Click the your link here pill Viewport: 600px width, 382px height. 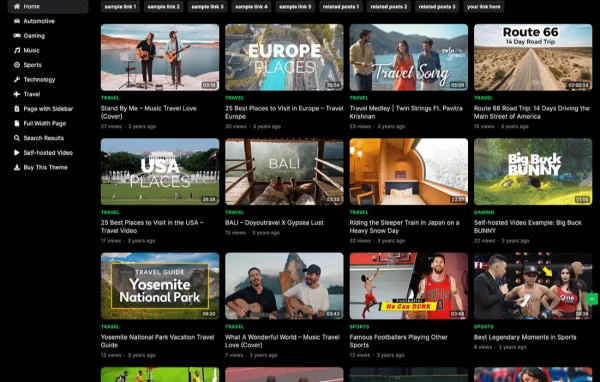[484, 7]
